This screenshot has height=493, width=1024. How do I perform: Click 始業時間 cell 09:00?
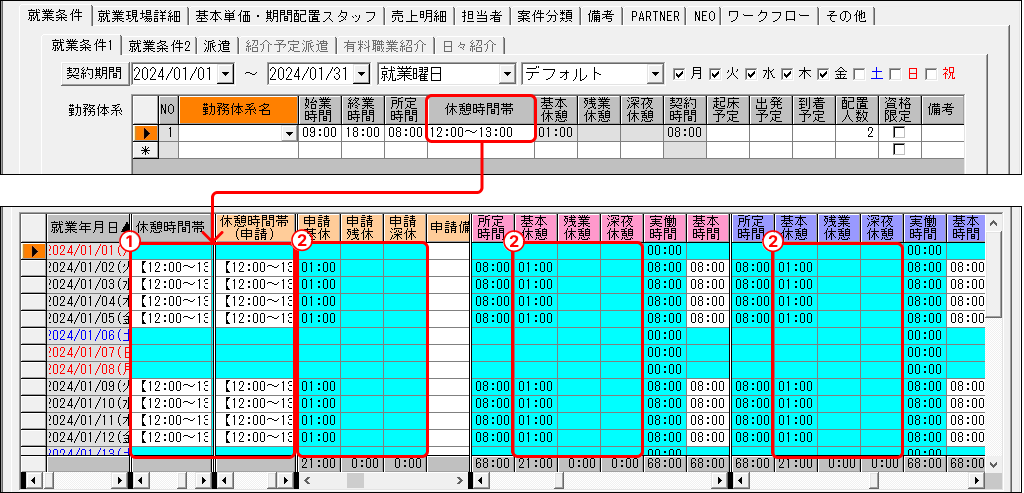point(320,133)
